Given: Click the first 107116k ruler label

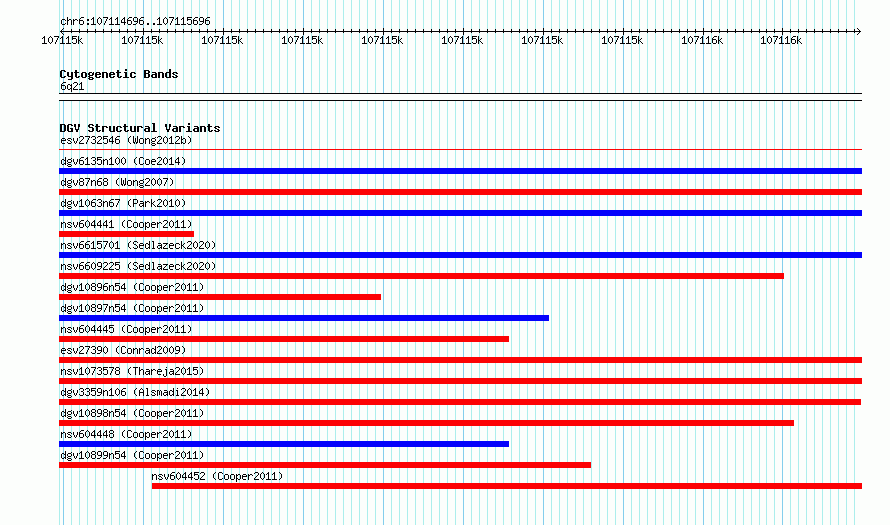Looking at the screenshot, I should (x=702, y=40).
